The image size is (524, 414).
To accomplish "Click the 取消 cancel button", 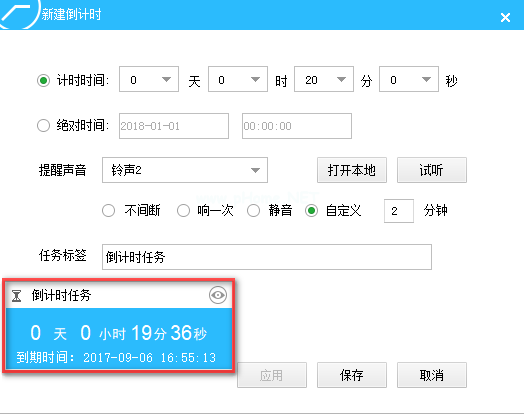I will pos(432,375).
